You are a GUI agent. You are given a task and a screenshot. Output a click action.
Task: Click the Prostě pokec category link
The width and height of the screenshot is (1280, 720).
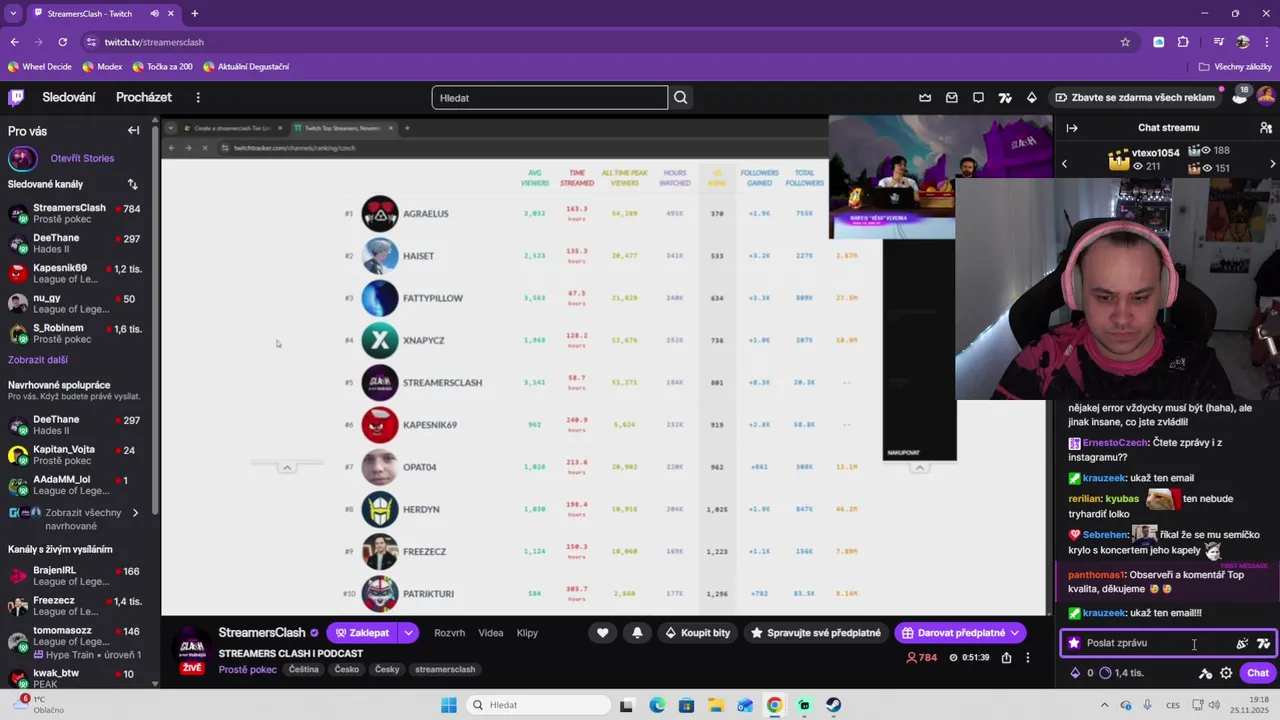point(247,669)
